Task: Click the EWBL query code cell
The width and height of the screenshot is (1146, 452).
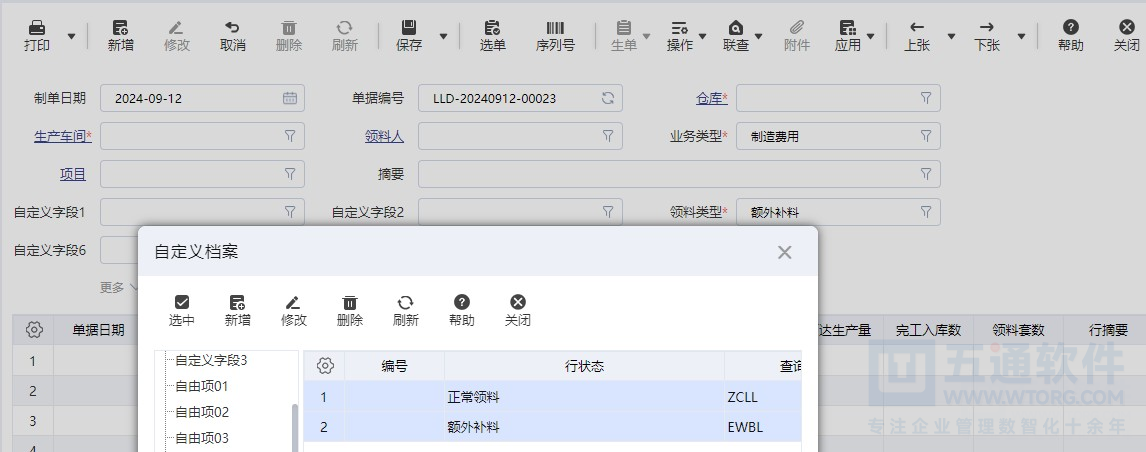Action: (763, 427)
